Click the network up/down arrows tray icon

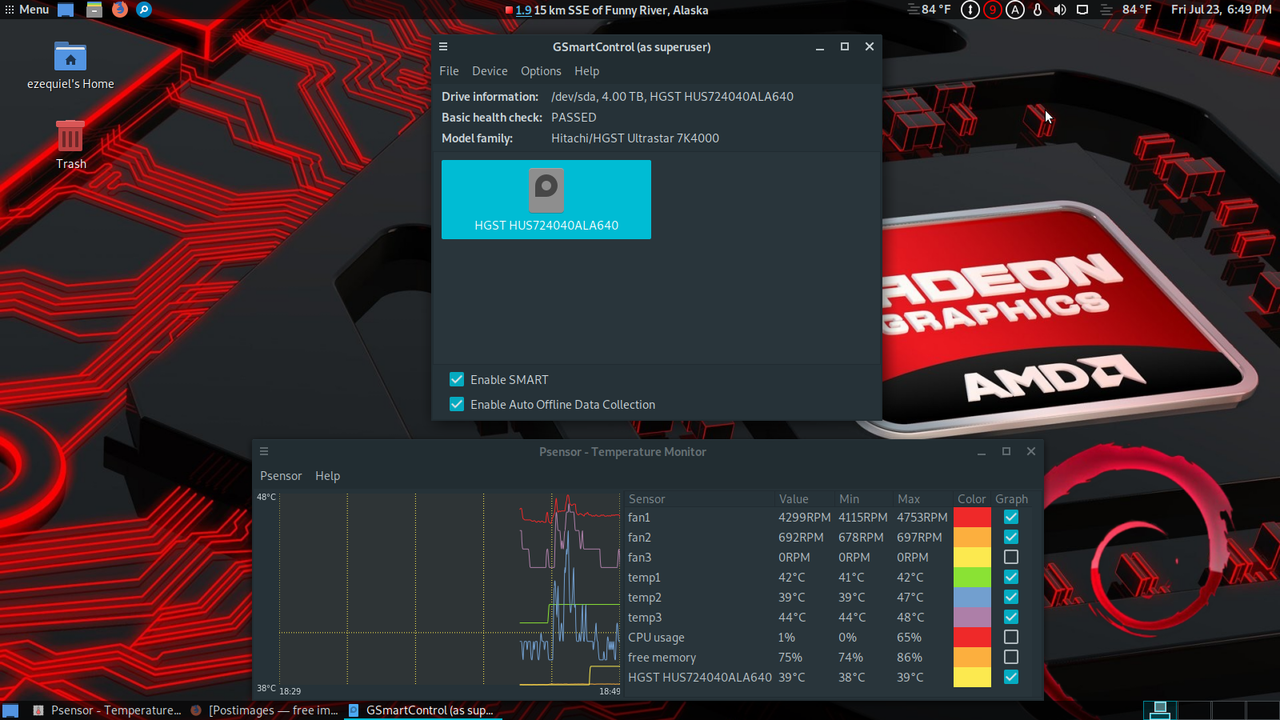[x=970, y=10]
